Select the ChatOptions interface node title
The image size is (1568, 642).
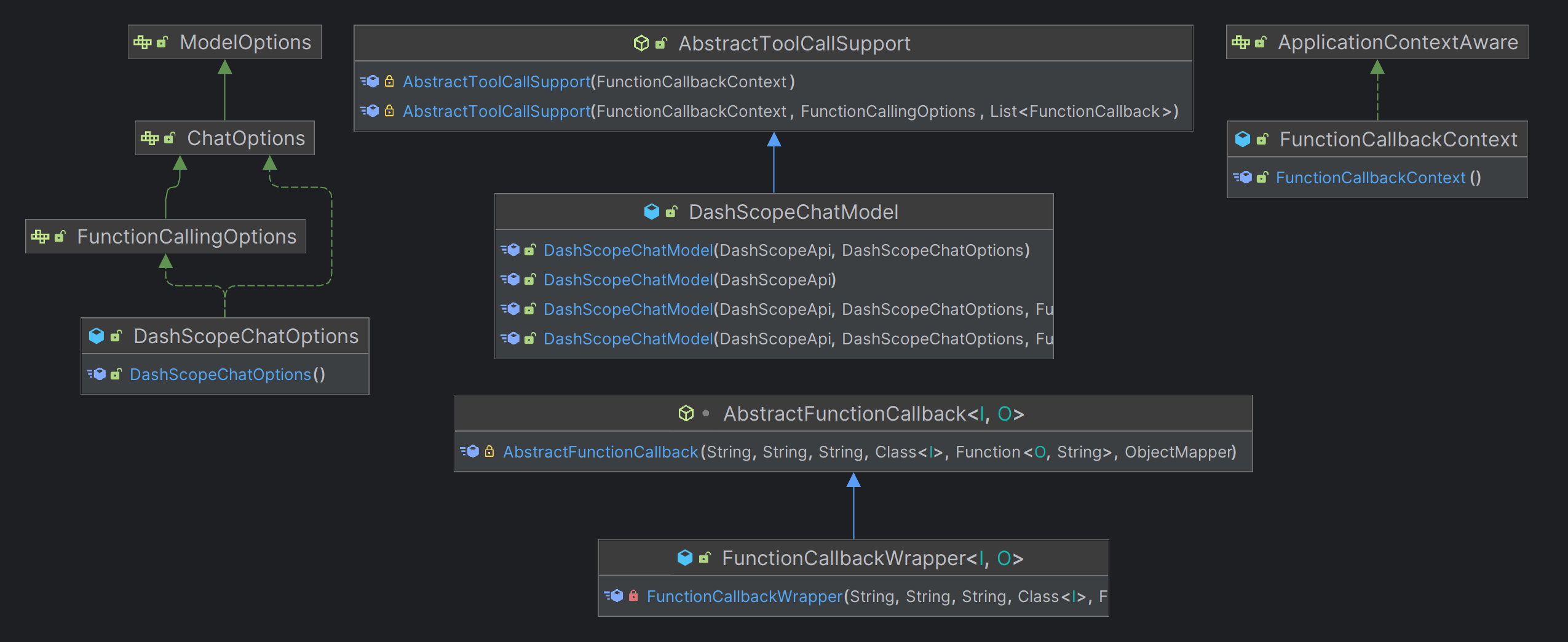(246, 138)
